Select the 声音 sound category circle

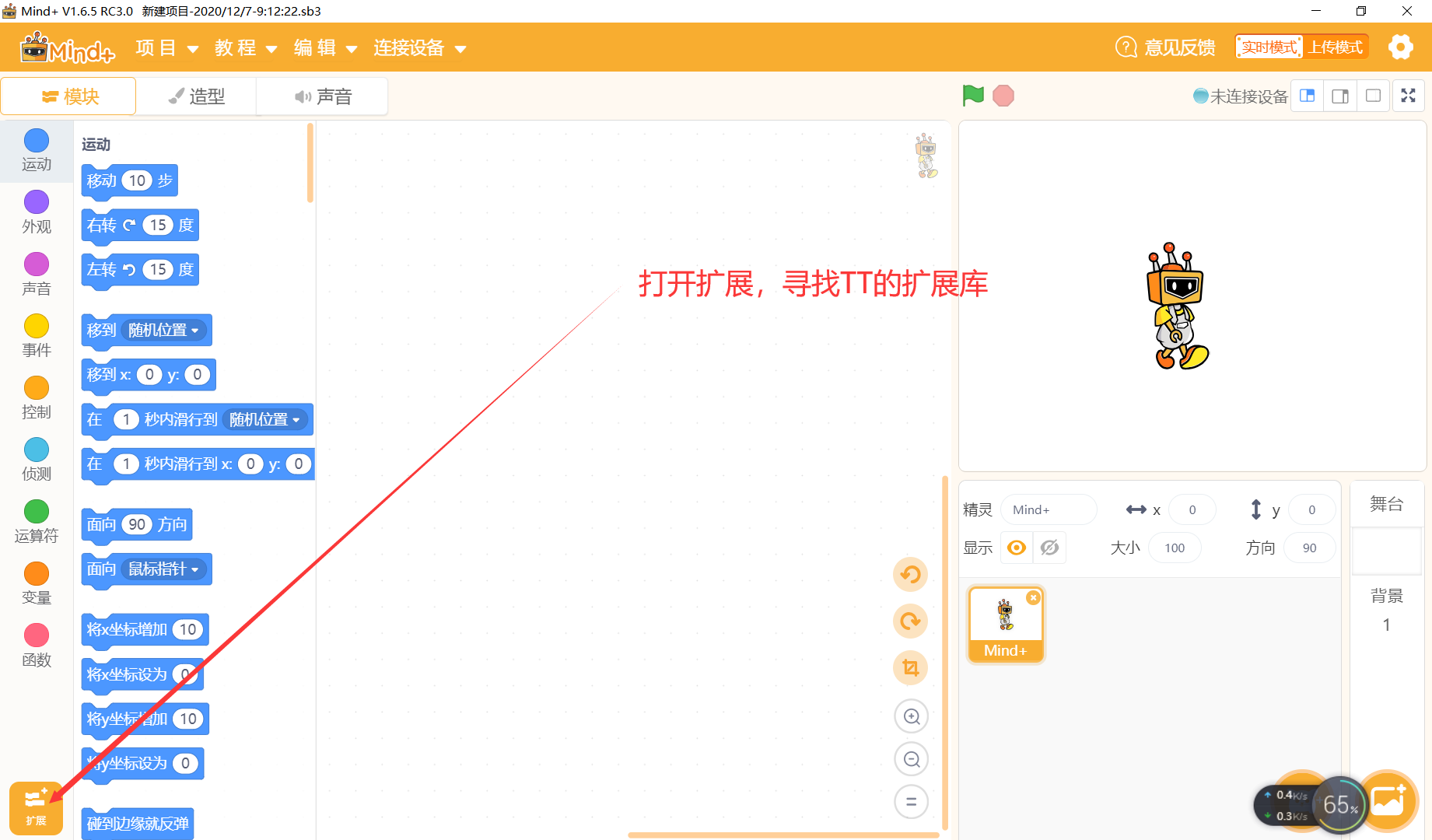click(37, 264)
